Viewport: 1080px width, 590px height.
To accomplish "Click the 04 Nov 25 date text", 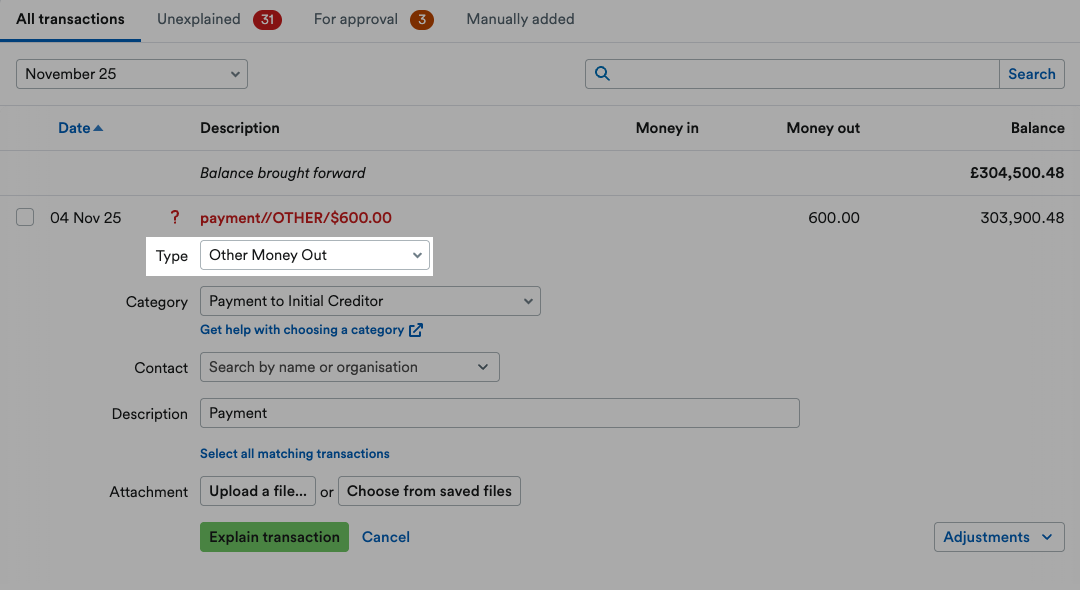I will [x=85, y=218].
